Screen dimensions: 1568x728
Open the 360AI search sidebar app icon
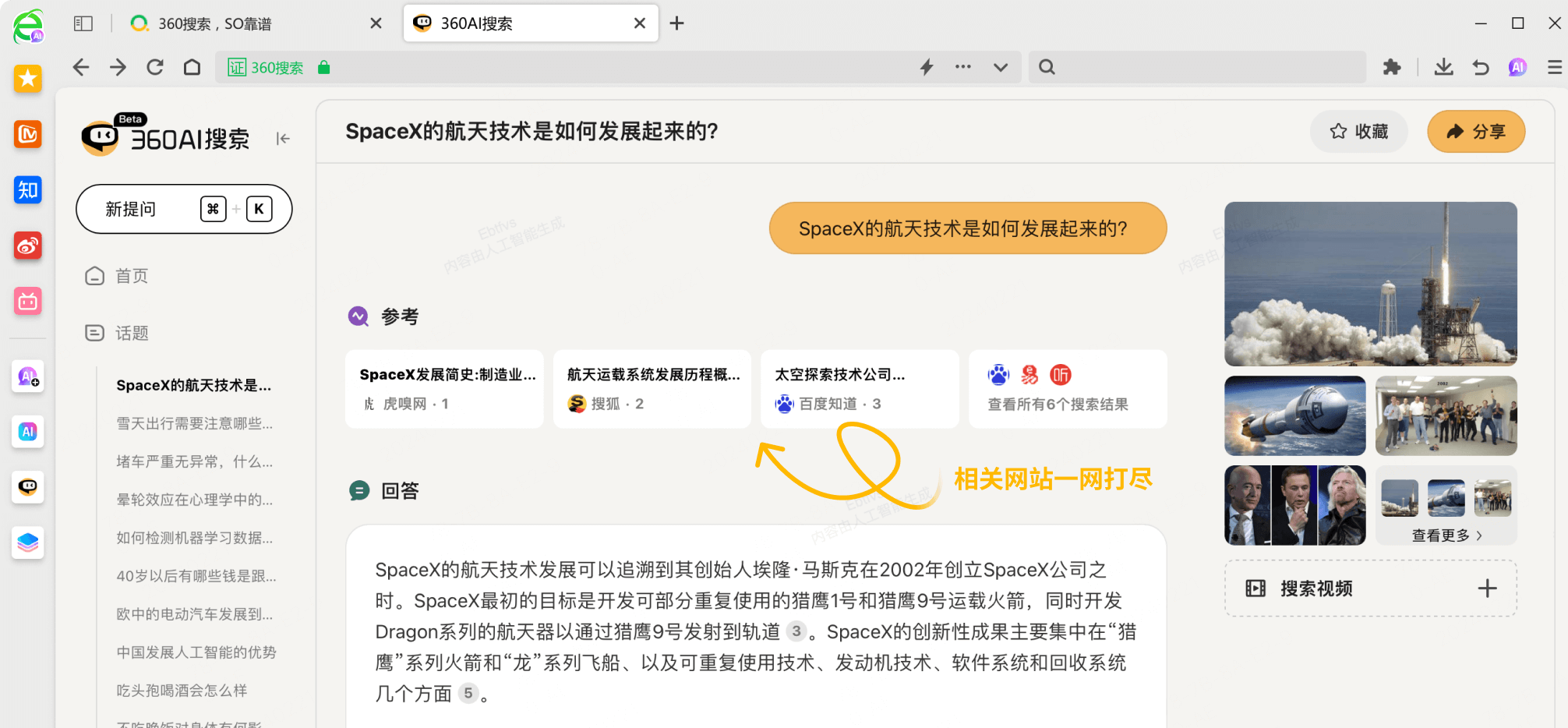[28, 487]
